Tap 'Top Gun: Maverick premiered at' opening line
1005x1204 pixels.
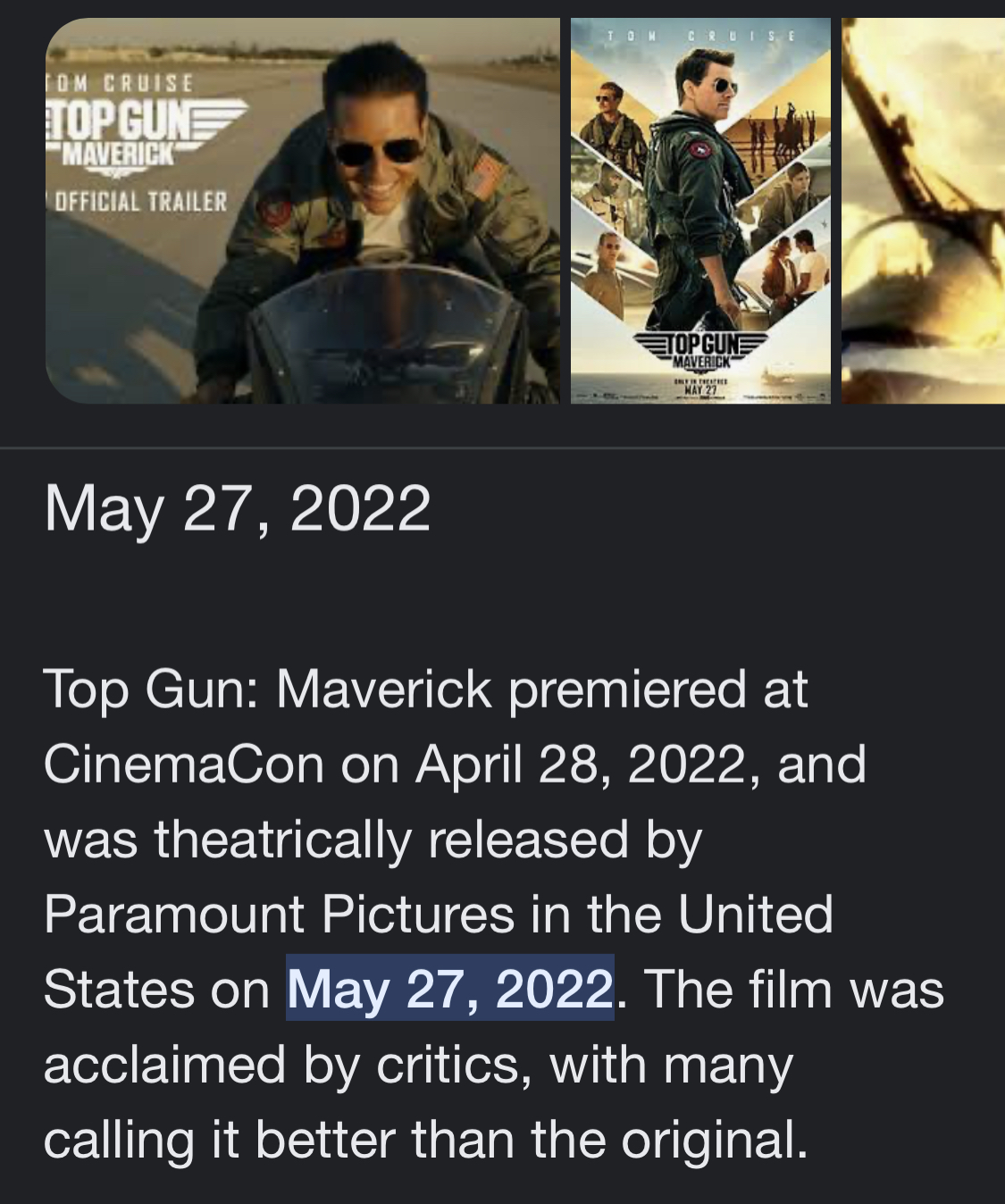tap(426, 690)
